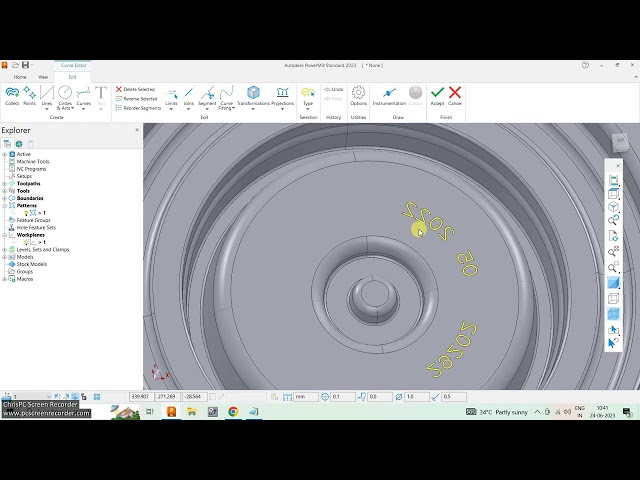Select Stock Models in Explorer

31,264
